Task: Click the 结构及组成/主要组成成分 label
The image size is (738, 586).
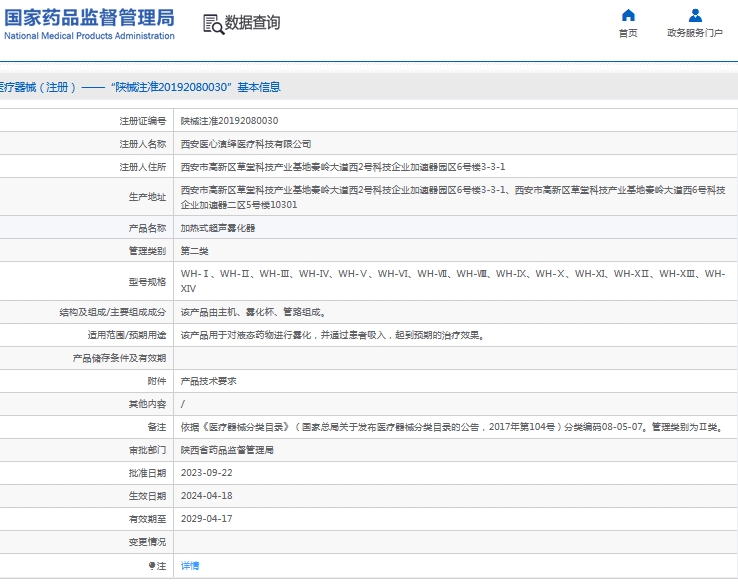Action: click(x=112, y=312)
